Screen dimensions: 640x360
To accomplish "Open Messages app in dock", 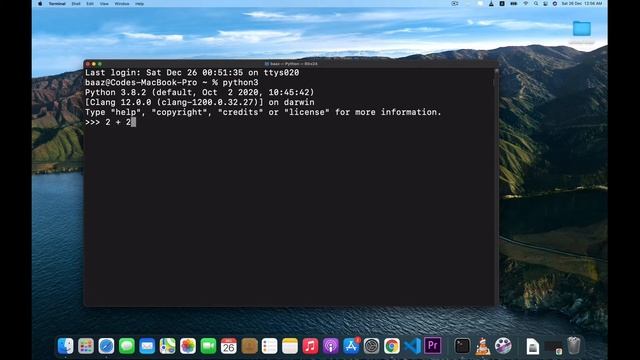I will tap(127, 346).
